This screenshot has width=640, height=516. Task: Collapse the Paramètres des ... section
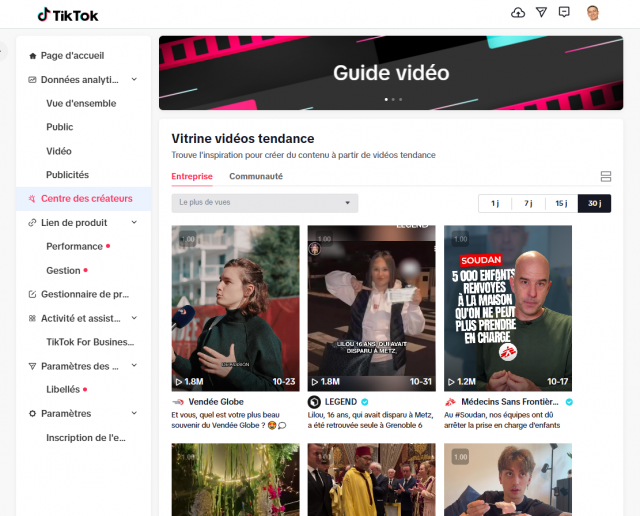(134, 365)
